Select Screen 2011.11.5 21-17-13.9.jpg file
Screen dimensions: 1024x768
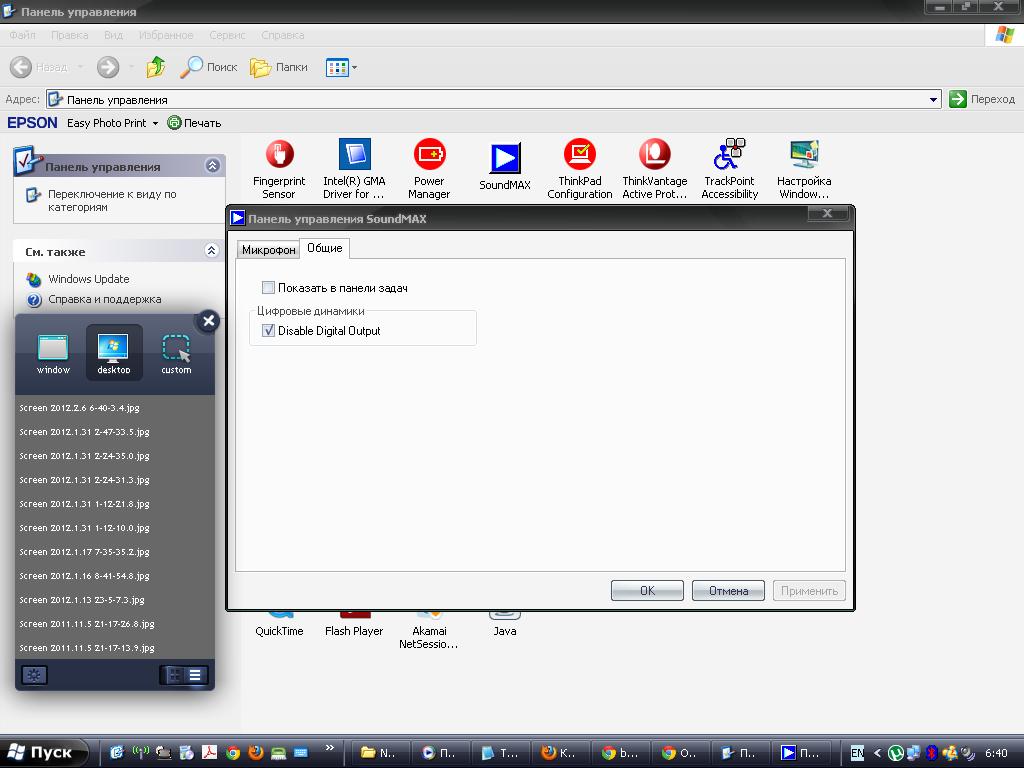pos(87,648)
